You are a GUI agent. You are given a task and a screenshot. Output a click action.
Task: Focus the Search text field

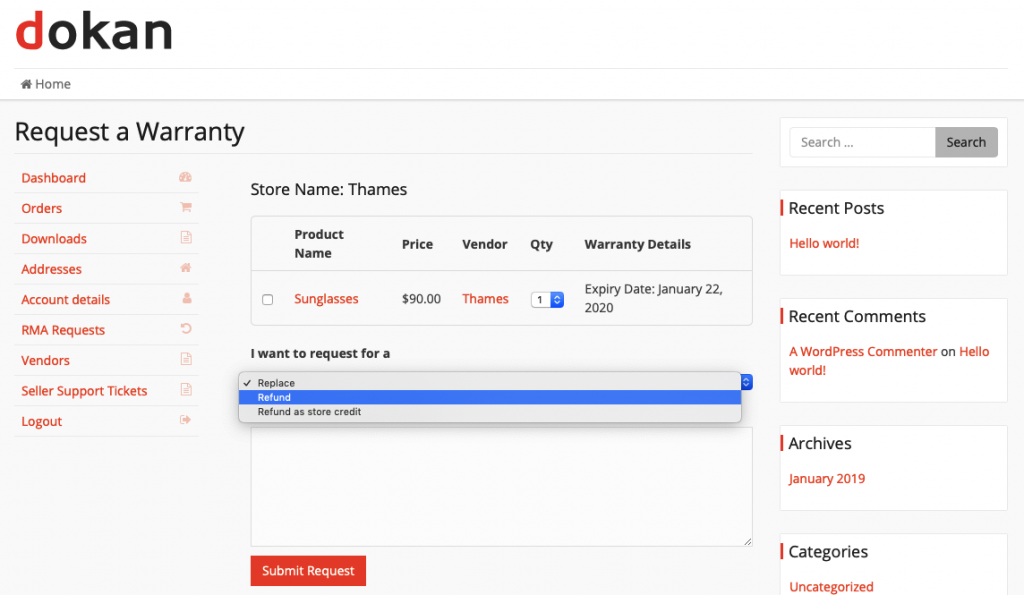click(x=862, y=142)
